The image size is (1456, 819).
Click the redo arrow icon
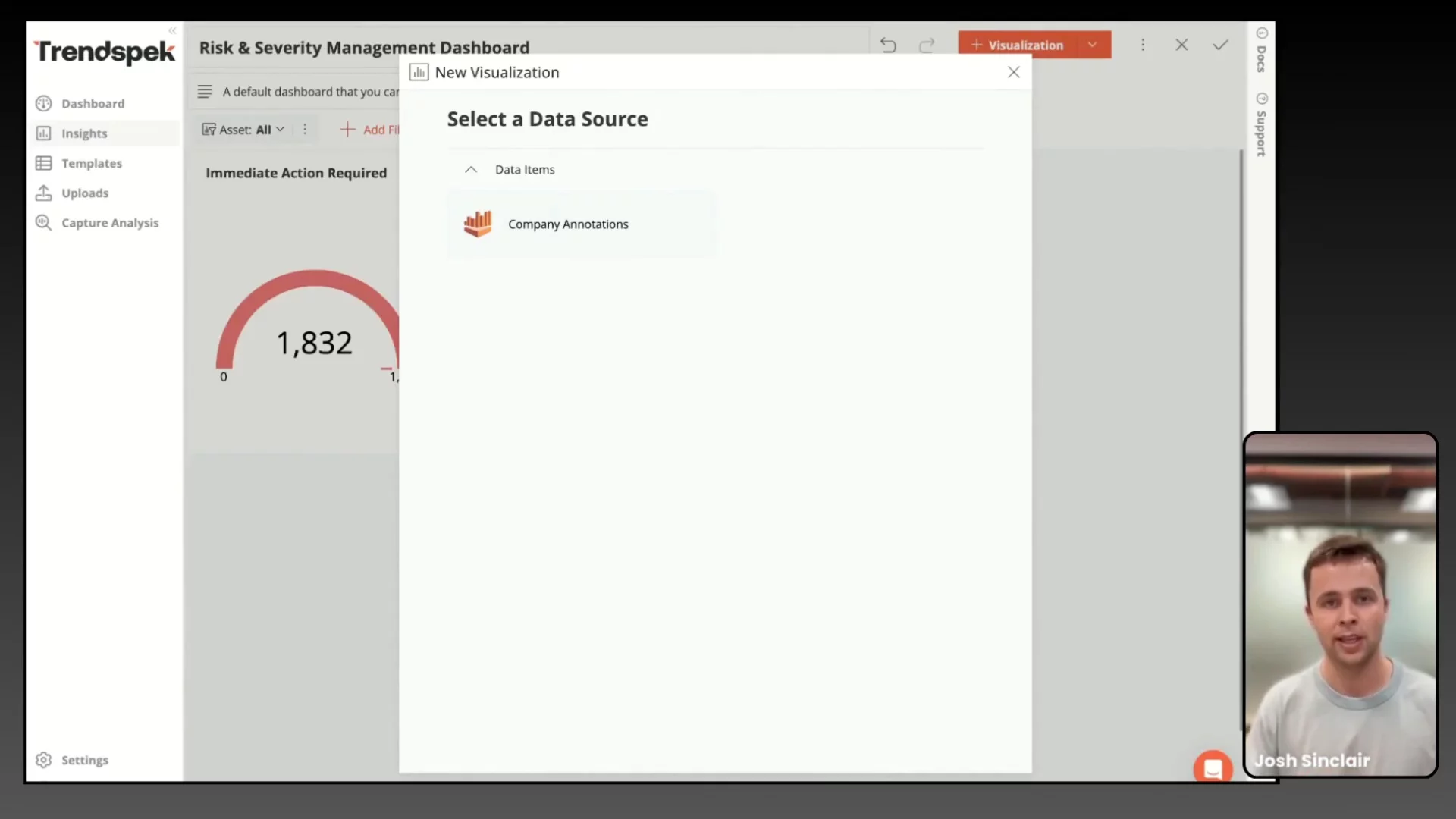coord(927,45)
